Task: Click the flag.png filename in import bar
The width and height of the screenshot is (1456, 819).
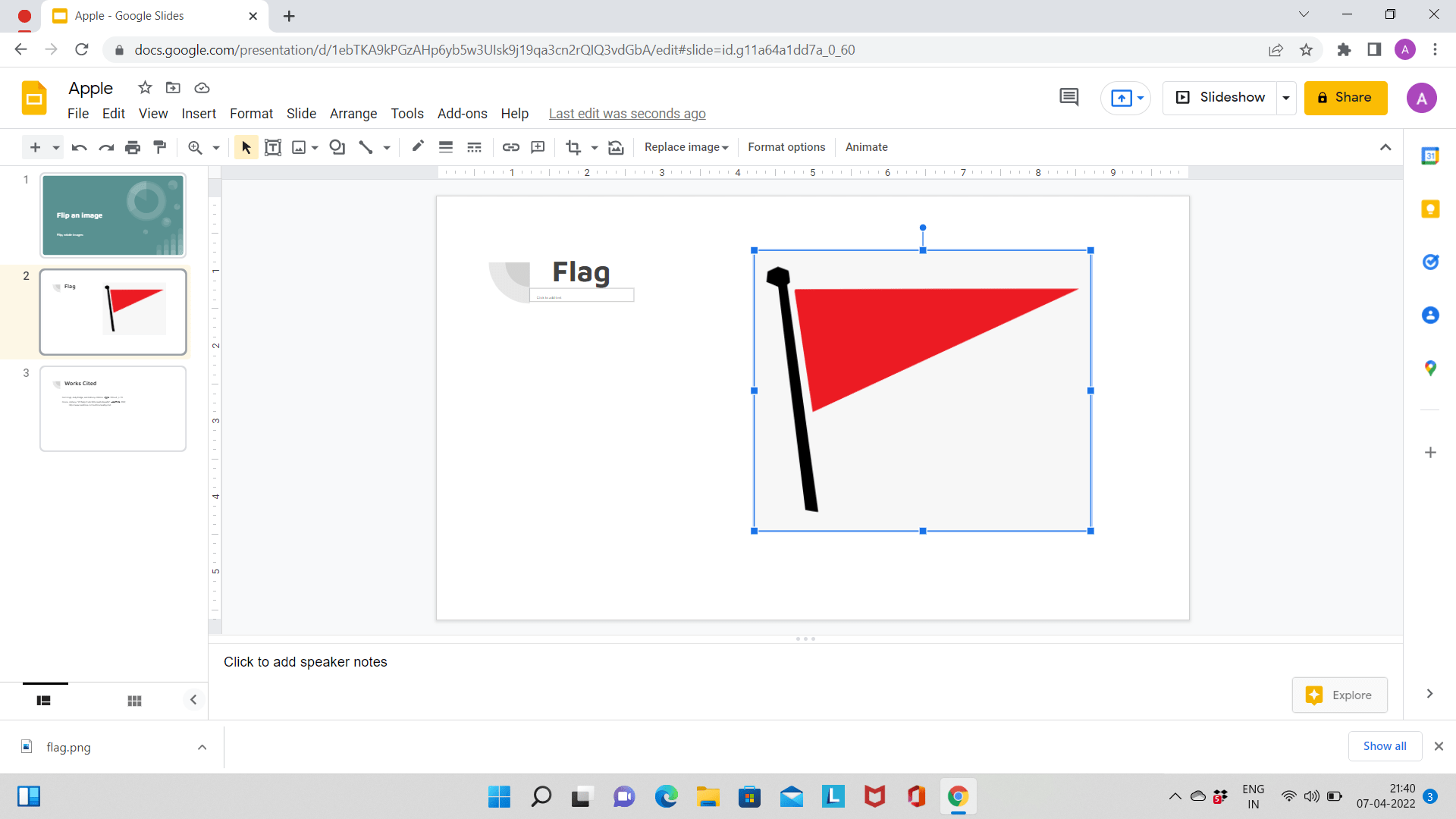Action: tap(69, 747)
